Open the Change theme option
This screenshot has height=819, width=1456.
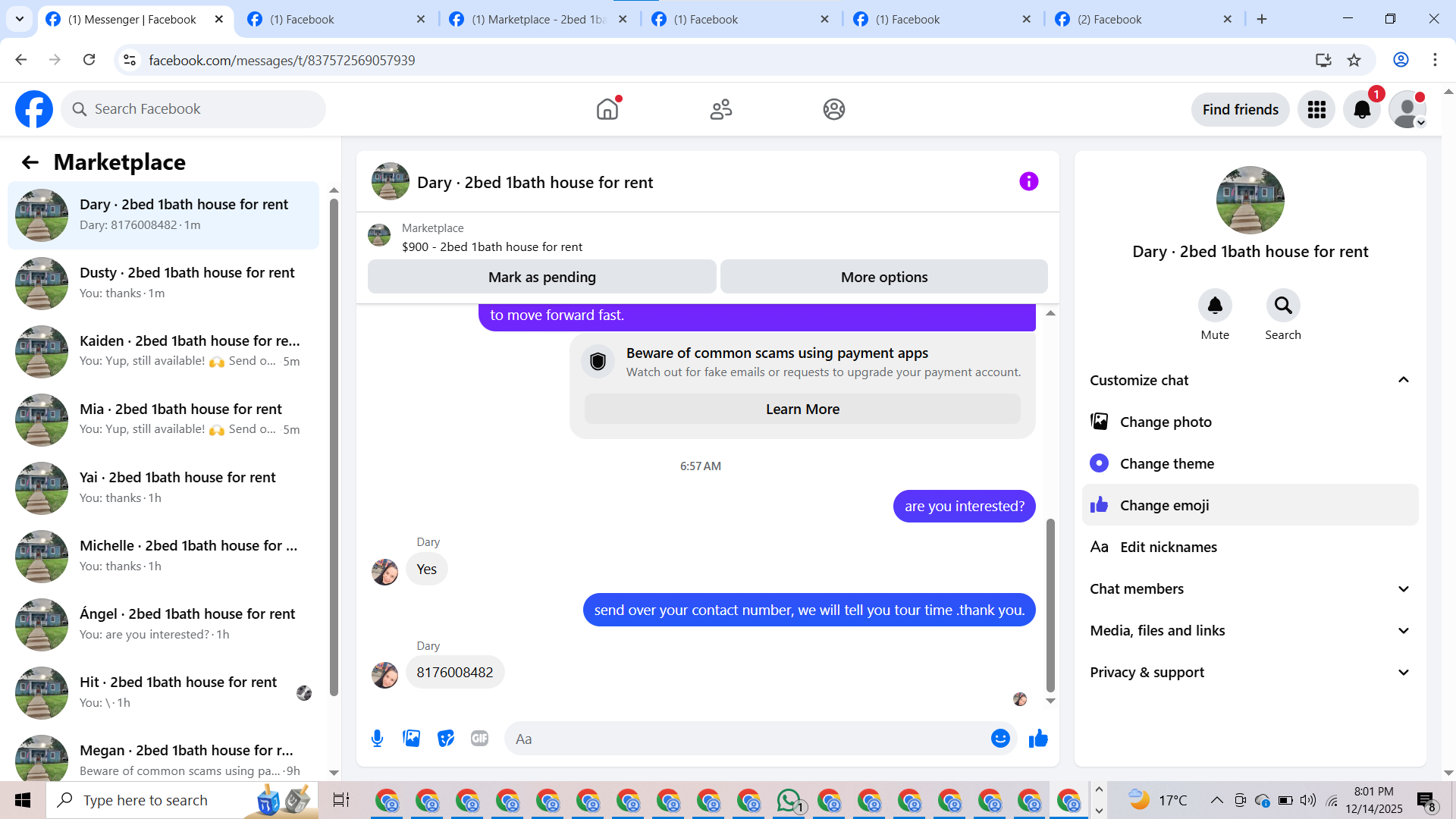click(x=1166, y=463)
